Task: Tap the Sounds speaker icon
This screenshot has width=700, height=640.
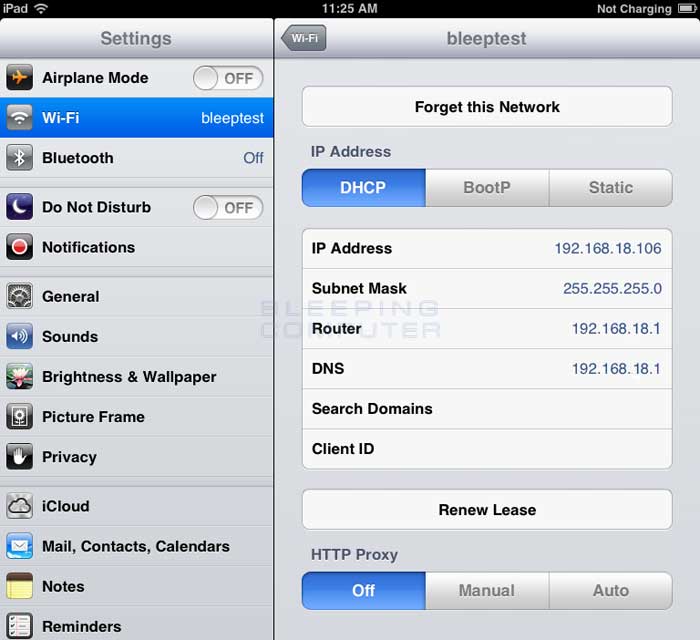Action: [19, 336]
